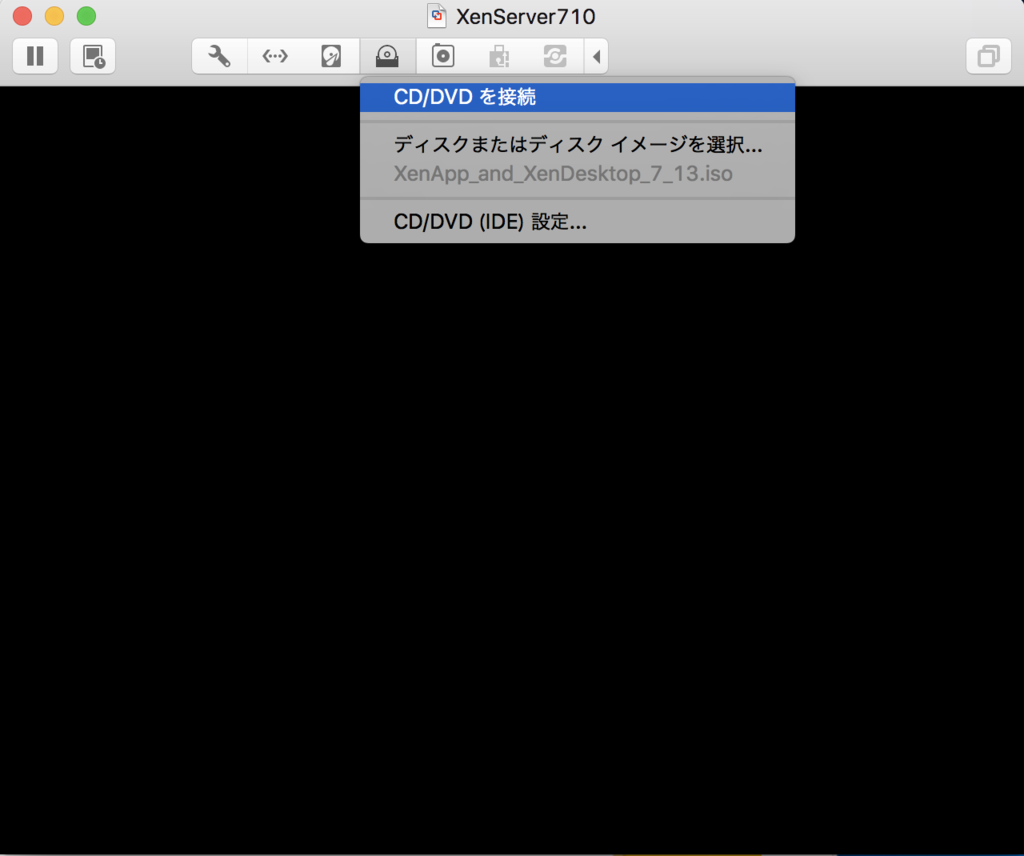1024x856 pixels.
Task: Click the CD/DVD drive toolbar icon
Action: [x=387, y=56]
